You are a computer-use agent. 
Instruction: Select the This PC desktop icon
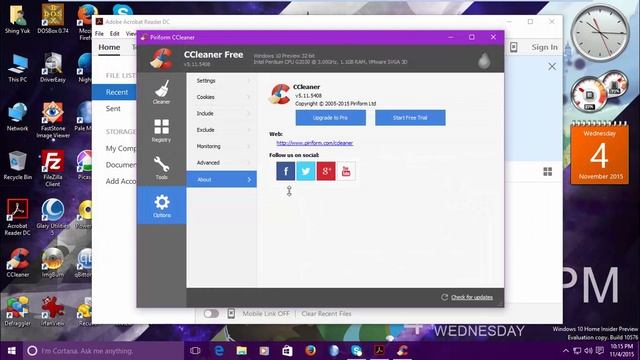18,69
